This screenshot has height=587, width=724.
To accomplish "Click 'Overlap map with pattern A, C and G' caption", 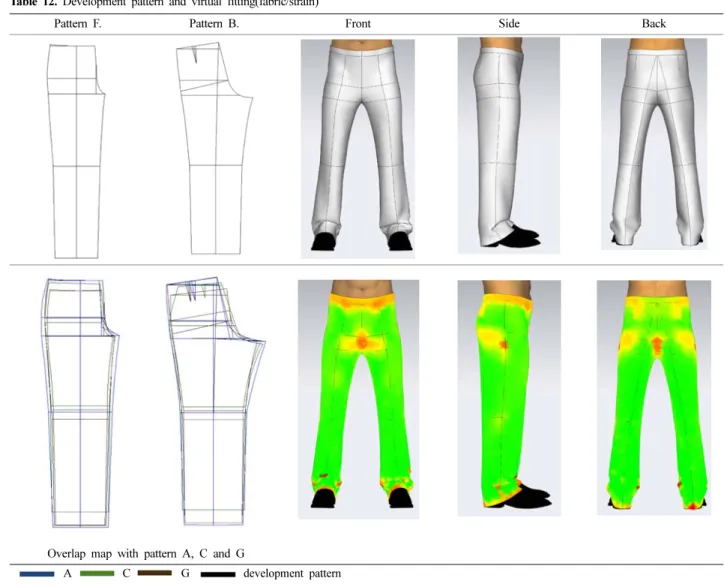I will [x=146, y=553].
